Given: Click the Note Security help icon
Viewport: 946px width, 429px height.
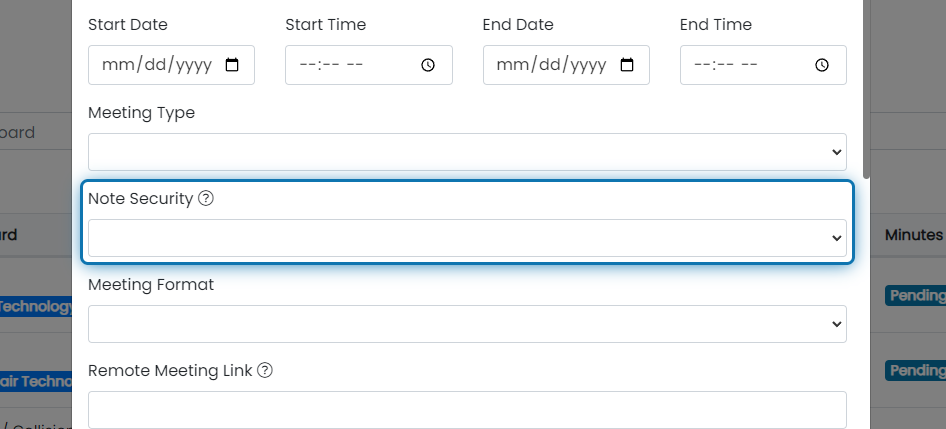Looking at the screenshot, I should pyautogui.click(x=206, y=198).
